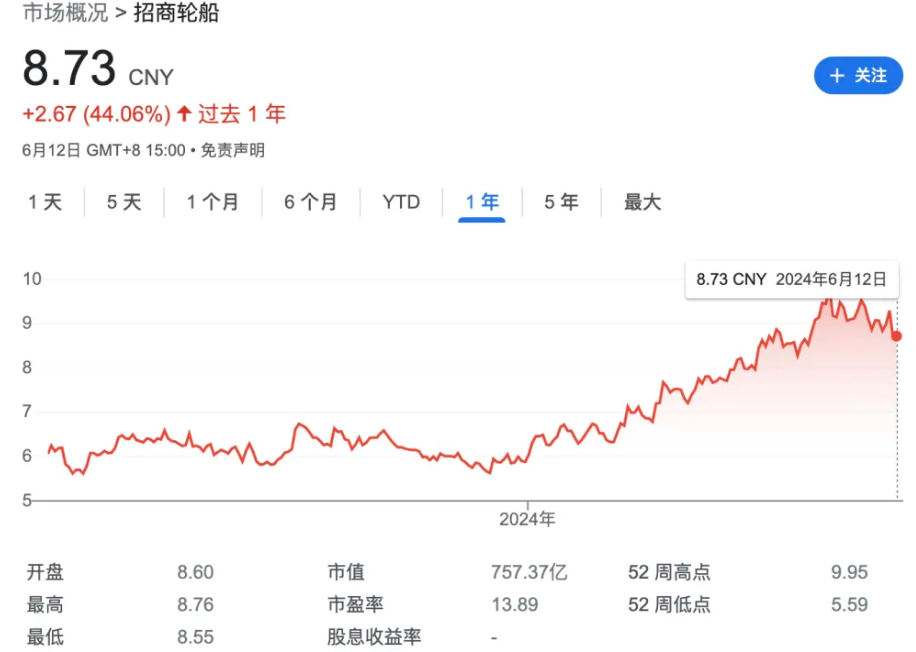
Task: Click the red data point on chart
Action: [897, 336]
